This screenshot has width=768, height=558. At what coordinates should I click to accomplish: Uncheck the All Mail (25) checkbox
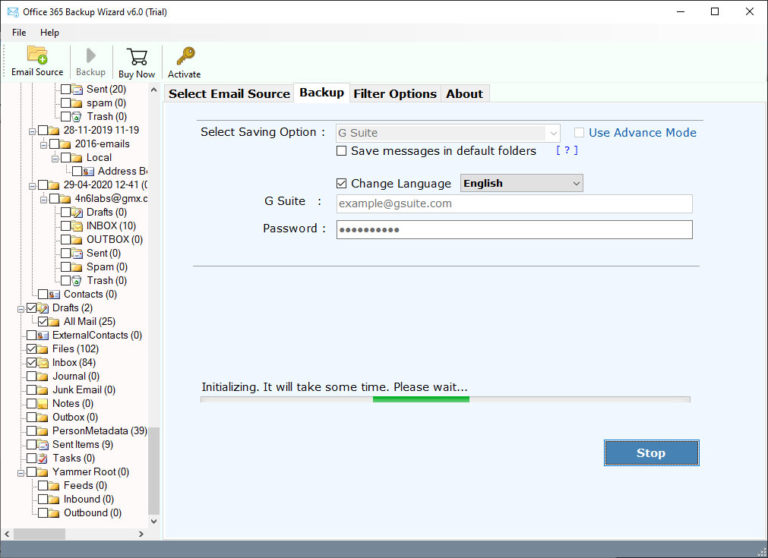pyautogui.click(x=43, y=322)
